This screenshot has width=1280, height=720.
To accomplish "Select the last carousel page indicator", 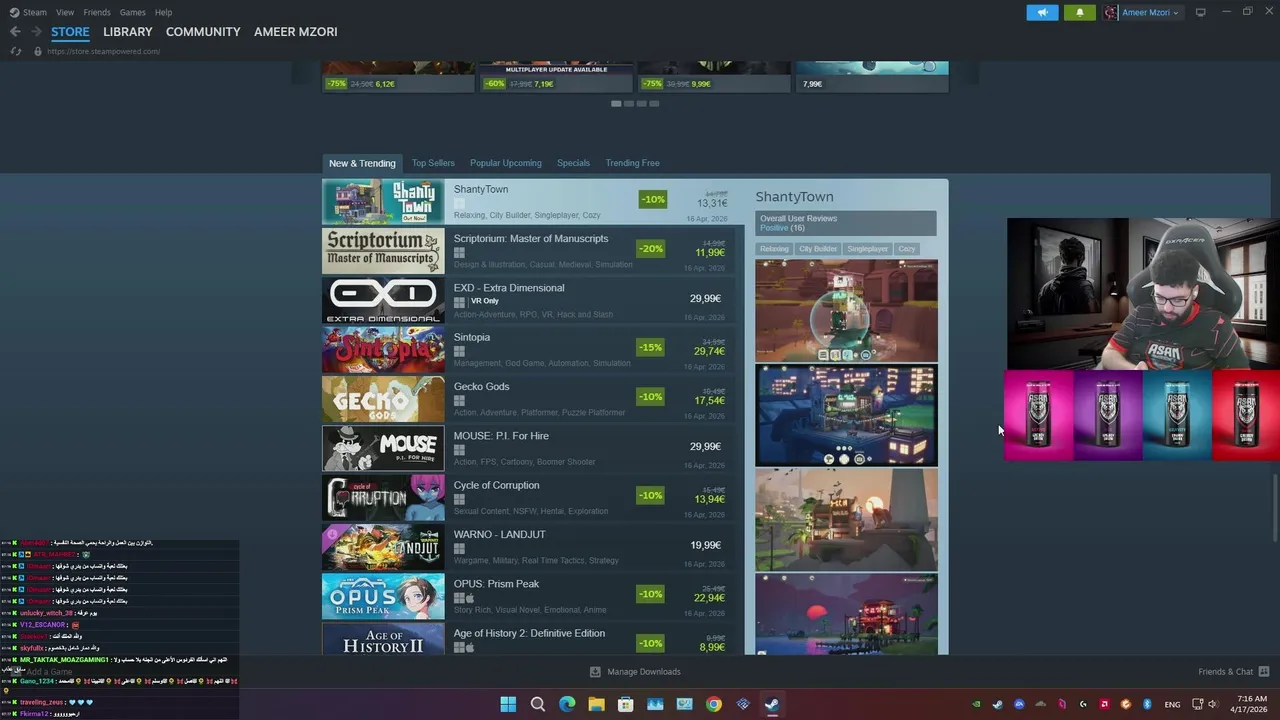I will [654, 103].
